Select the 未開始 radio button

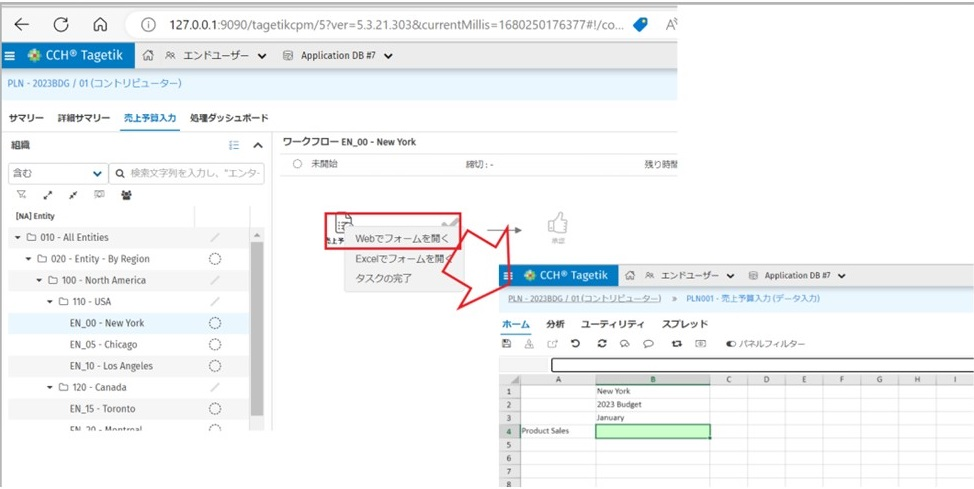coord(297,163)
